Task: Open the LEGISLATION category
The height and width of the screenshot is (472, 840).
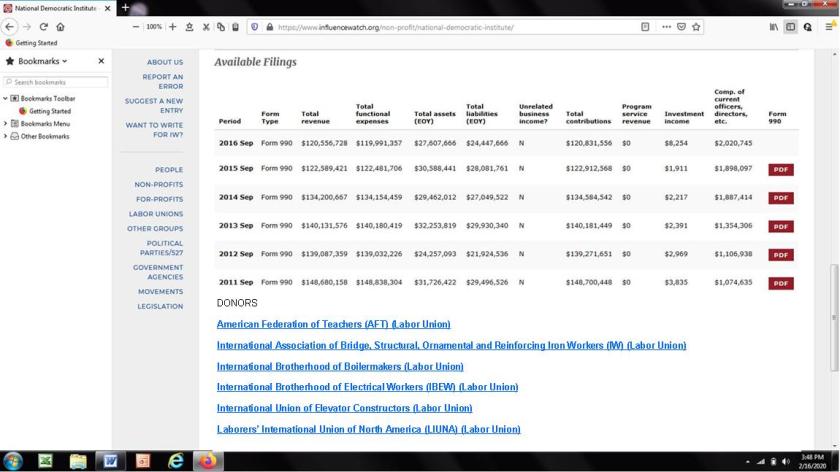Action: (x=160, y=306)
